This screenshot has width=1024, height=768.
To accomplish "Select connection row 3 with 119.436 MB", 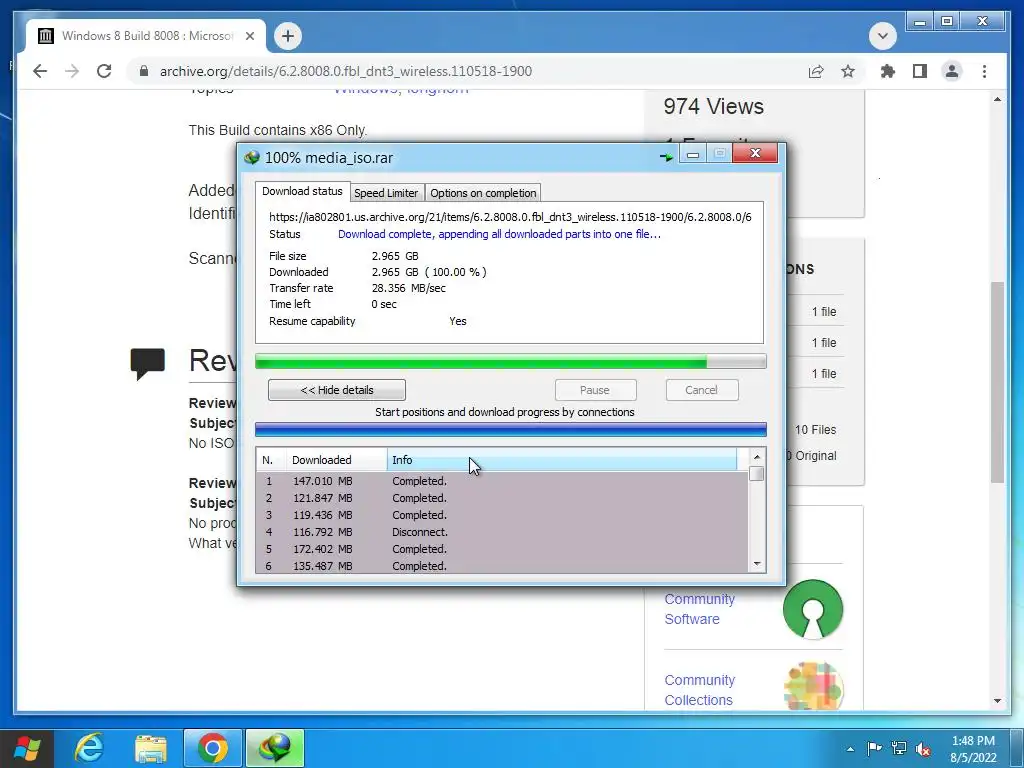I will (502, 515).
